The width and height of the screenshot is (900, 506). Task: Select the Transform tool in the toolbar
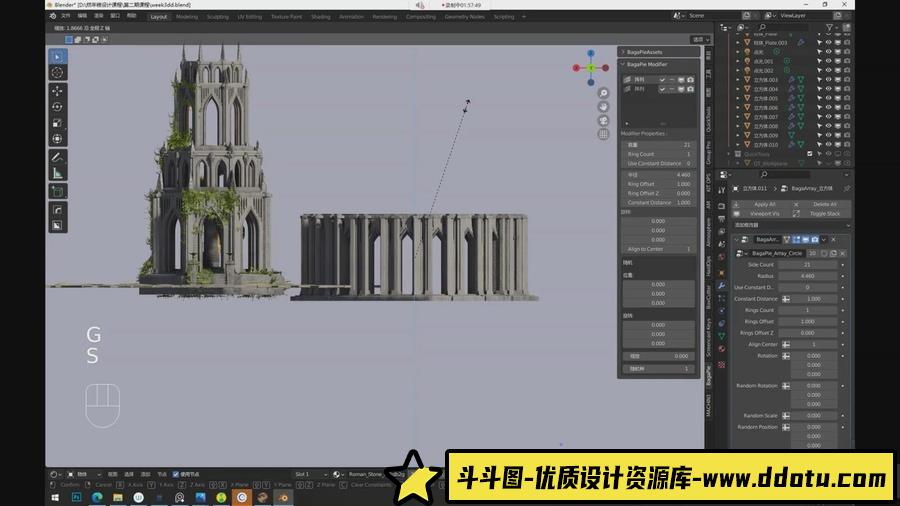coord(57,139)
